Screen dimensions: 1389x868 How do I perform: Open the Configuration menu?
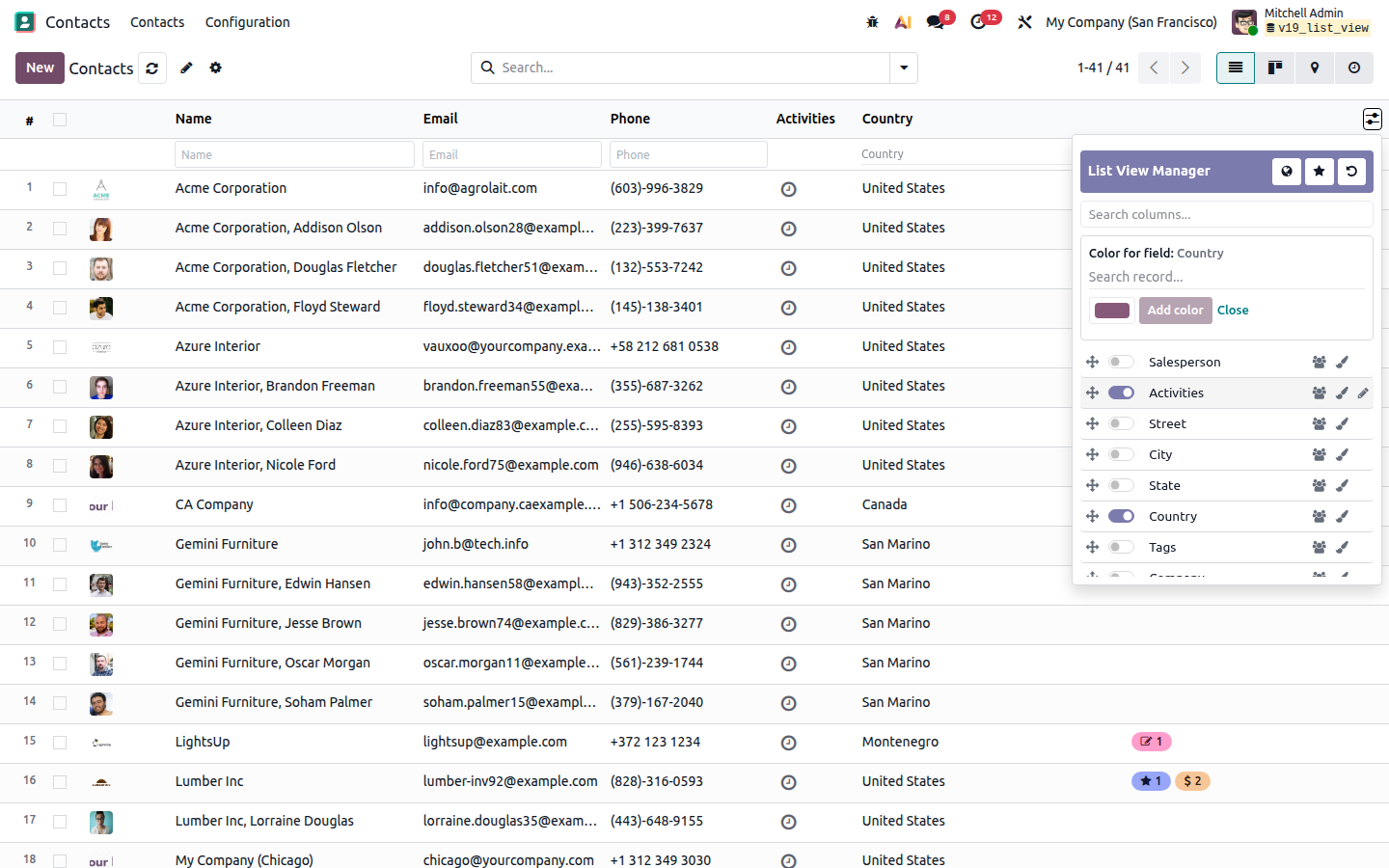coord(247,21)
